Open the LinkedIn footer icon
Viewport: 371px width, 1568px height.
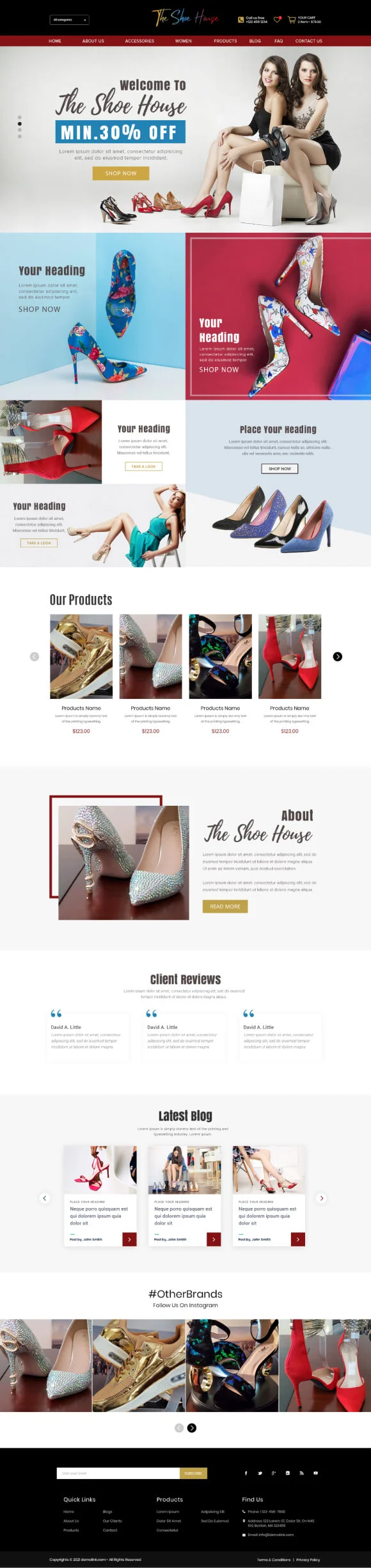pyautogui.click(x=288, y=1473)
